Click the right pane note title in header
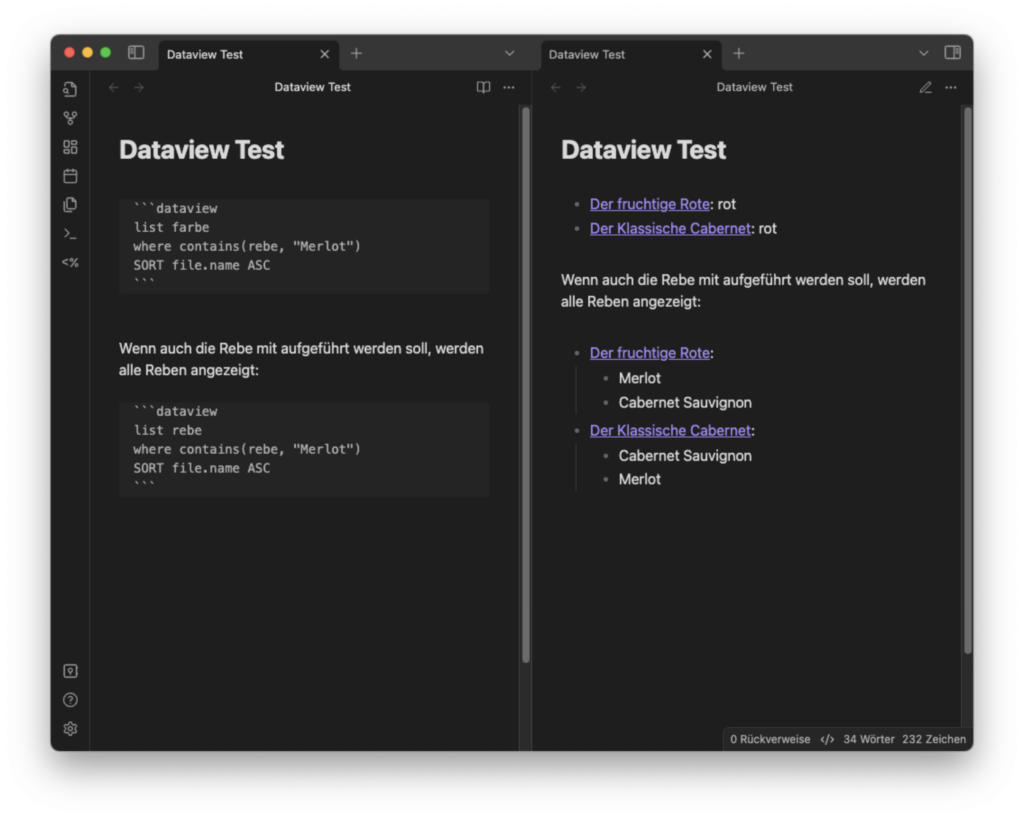1024x818 pixels. 754,87
